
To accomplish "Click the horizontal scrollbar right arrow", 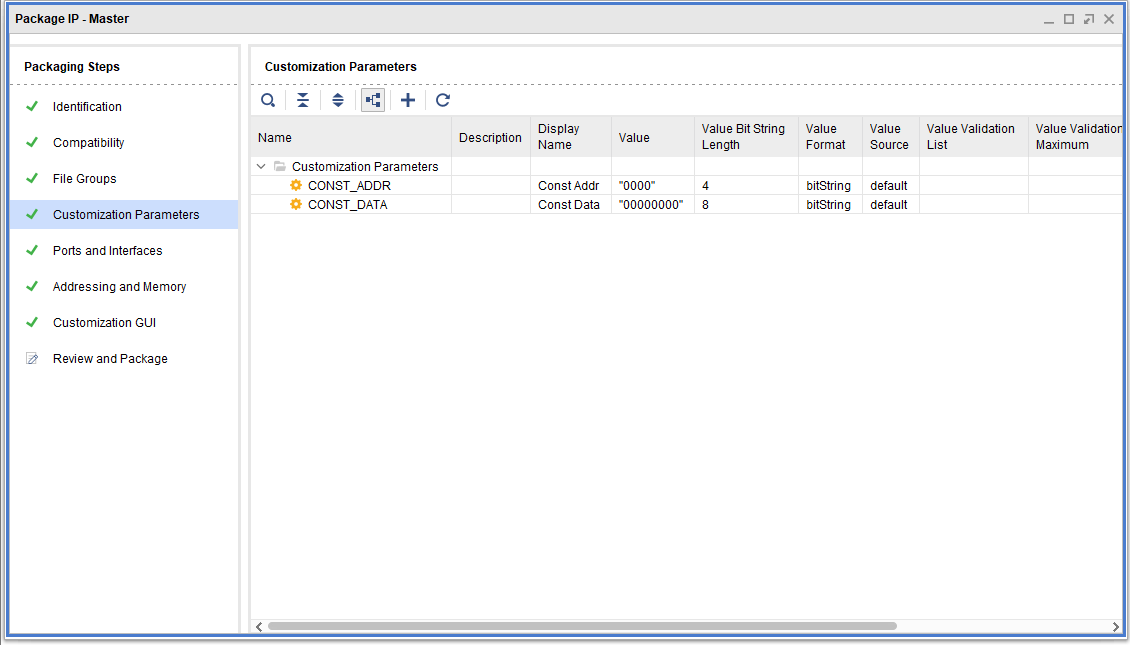I will pyautogui.click(x=1116, y=626).
